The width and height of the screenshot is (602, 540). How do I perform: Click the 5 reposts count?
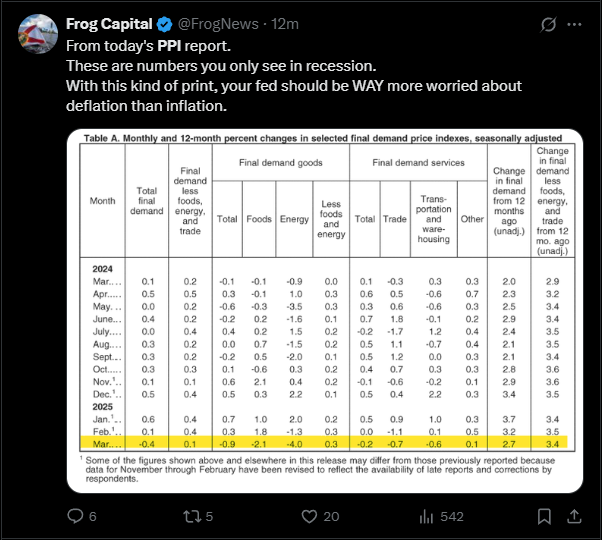point(209,517)
